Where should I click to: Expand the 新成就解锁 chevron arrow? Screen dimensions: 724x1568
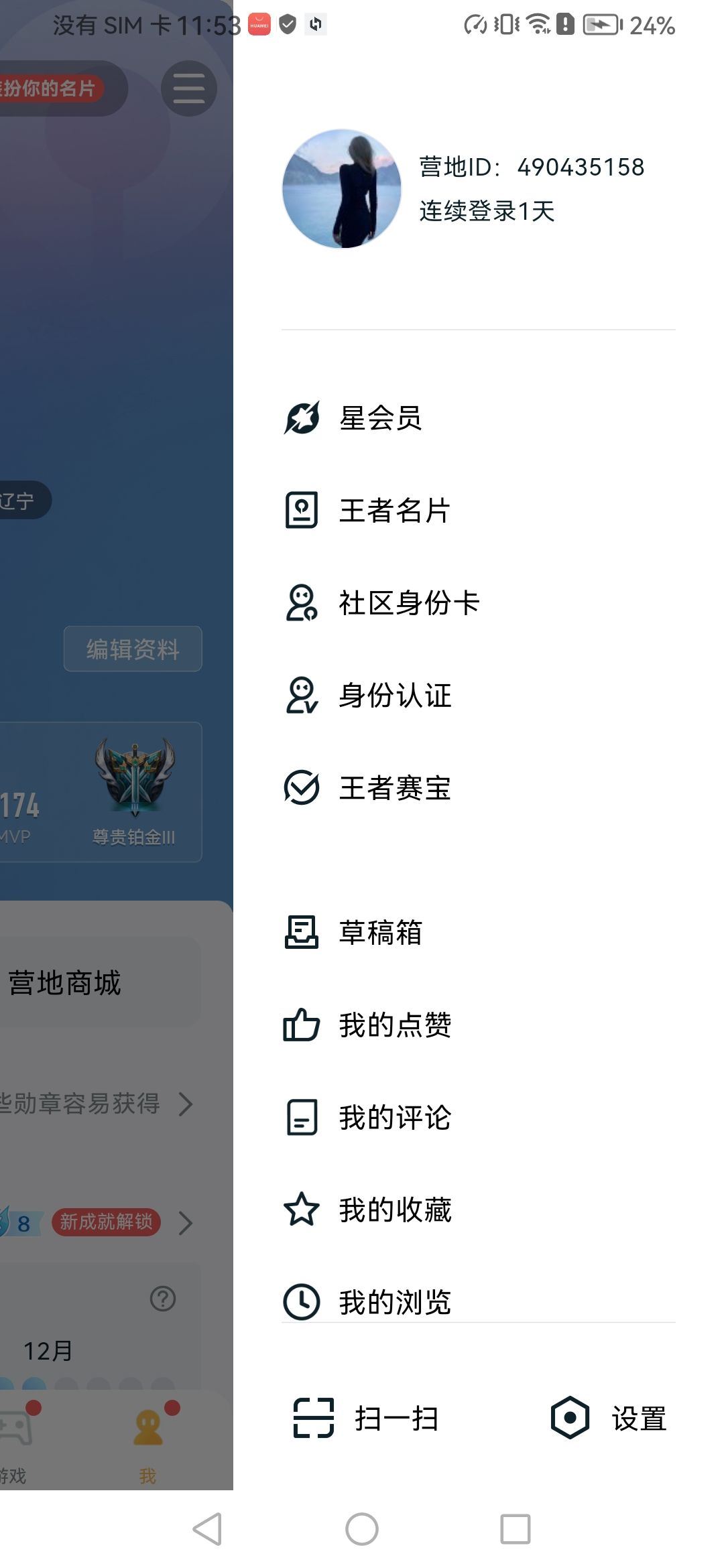(x=186, y=1223)
